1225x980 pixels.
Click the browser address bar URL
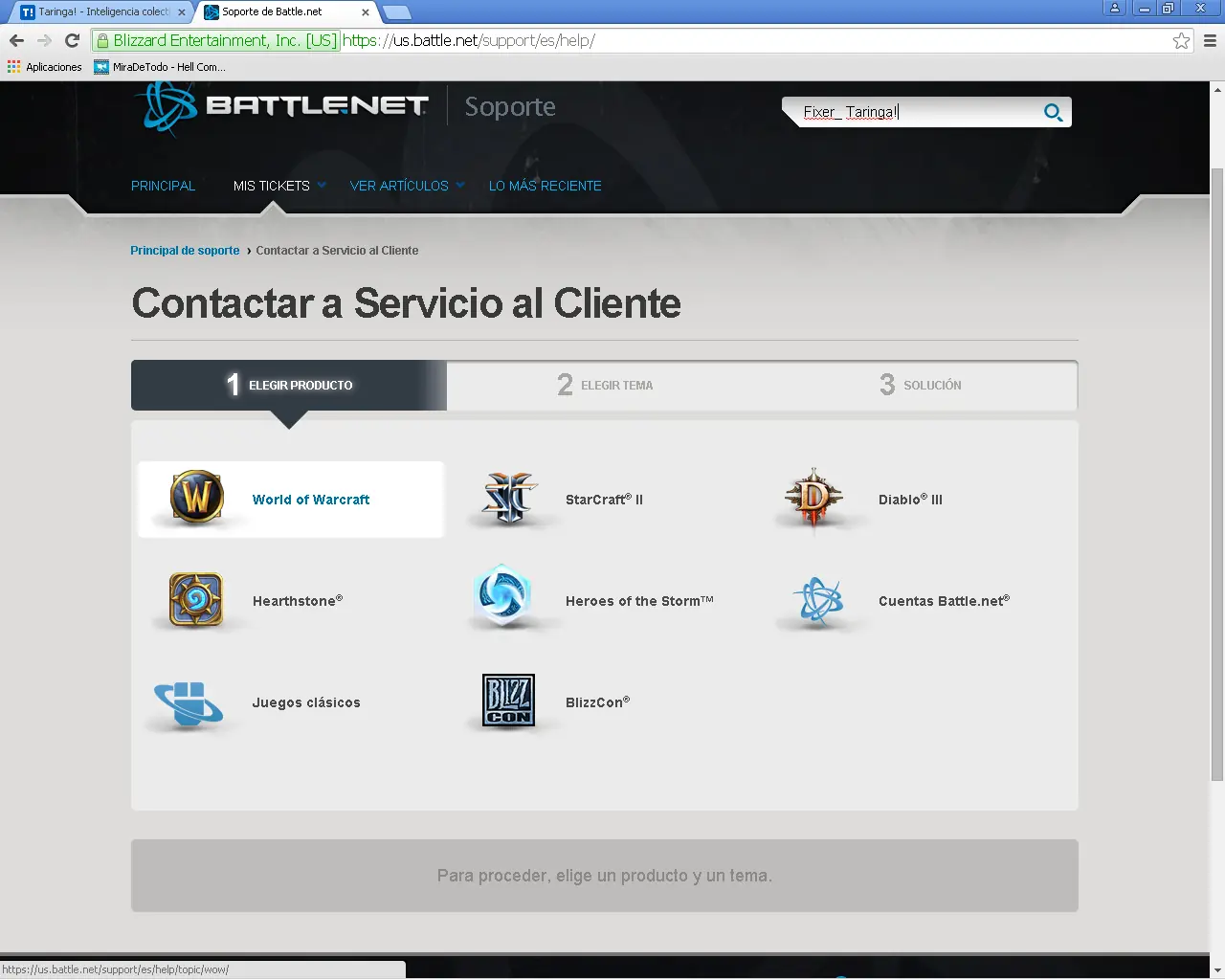pos(469,40)
